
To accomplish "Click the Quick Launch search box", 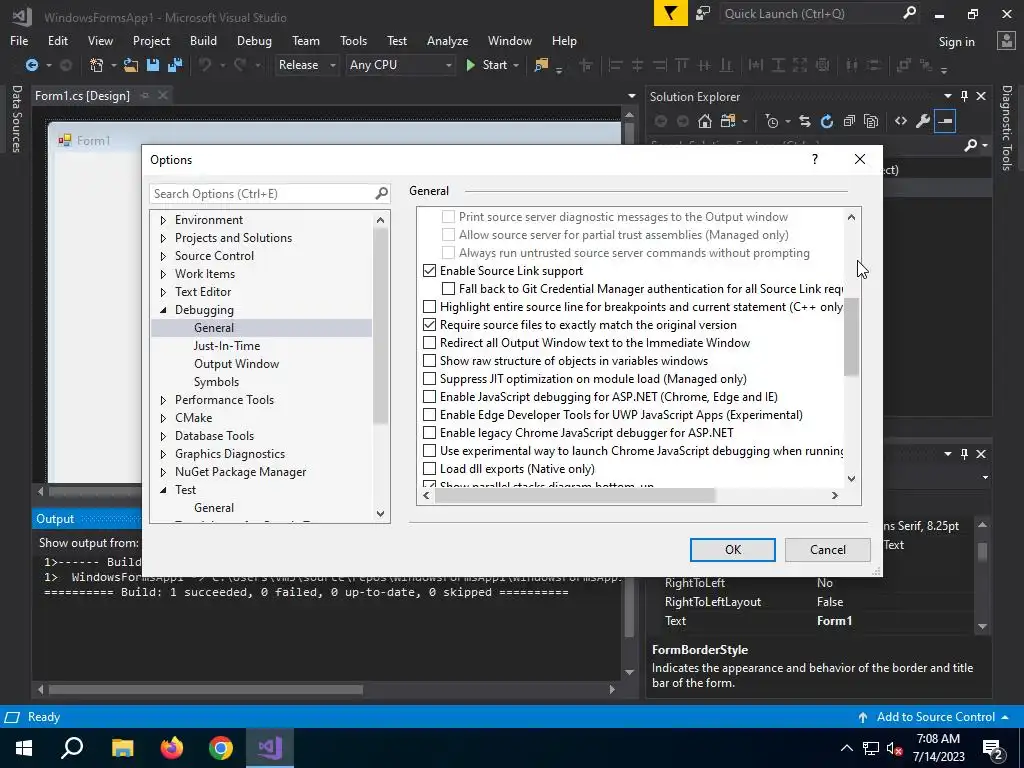I will click(x=810, y=13).
